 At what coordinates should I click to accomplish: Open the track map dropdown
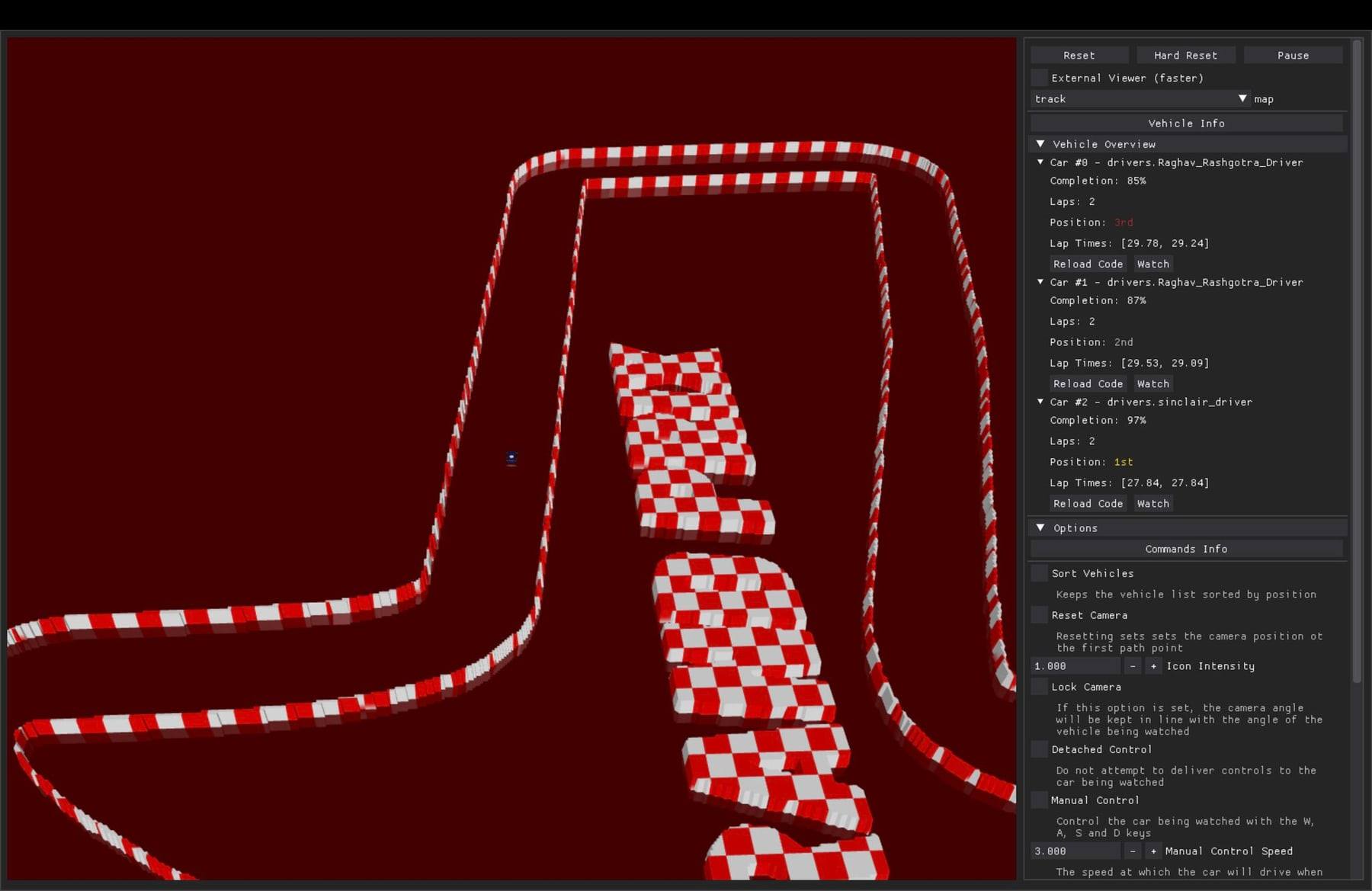click(1140, 99)
